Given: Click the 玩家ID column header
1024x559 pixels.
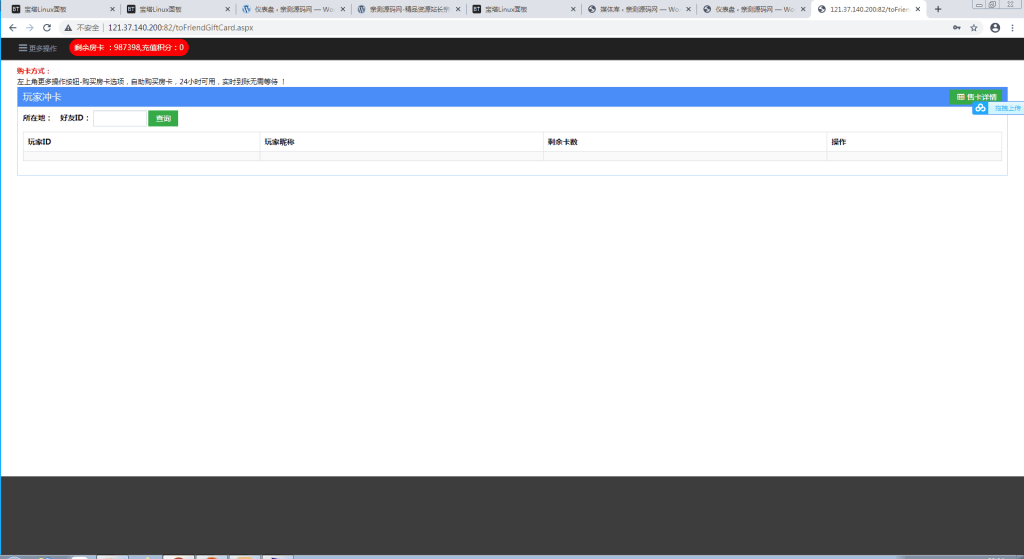Looking at the screenshot, I should point(40,142).
